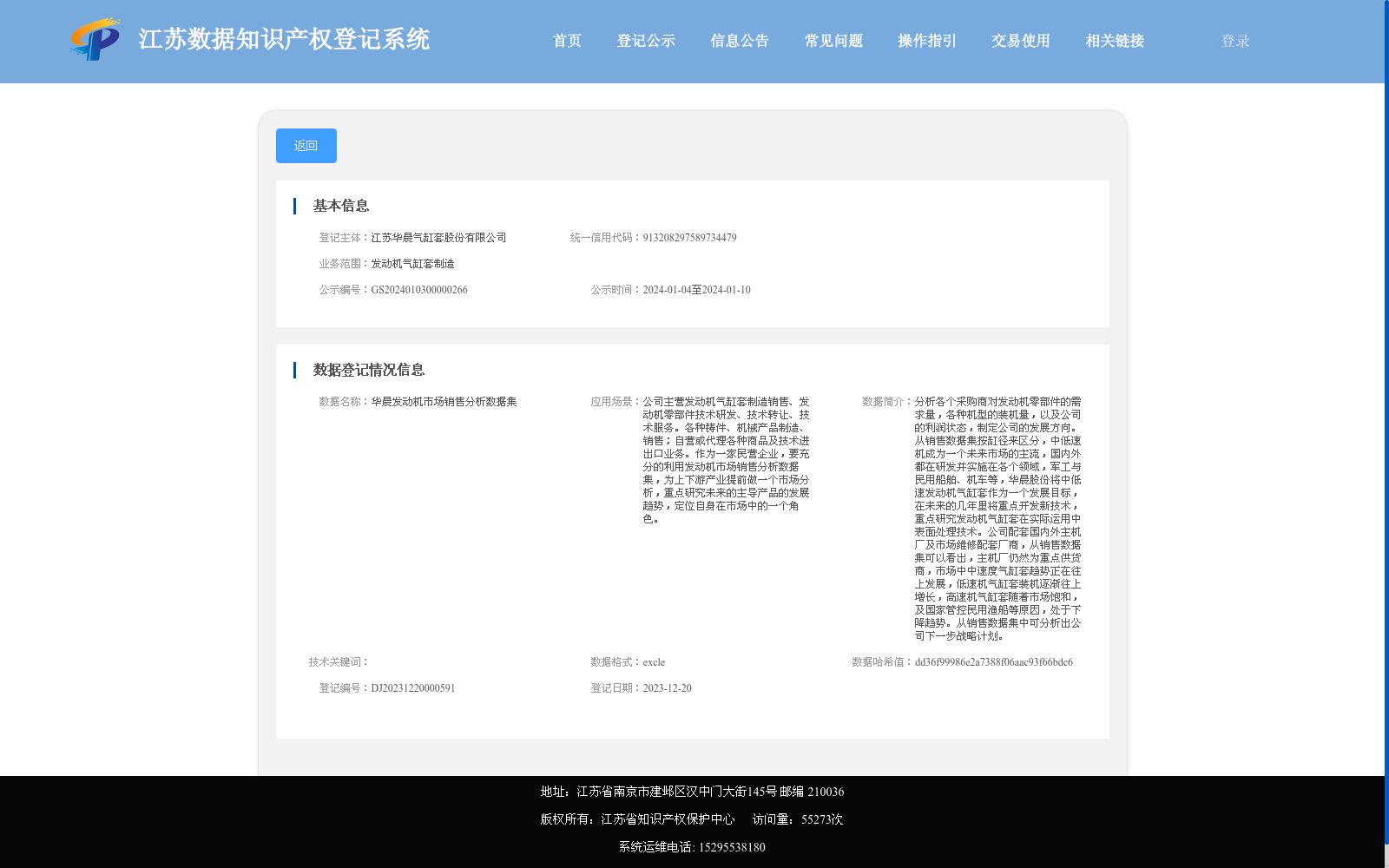Click the site title 江苏数据知识产权登记系统
This screenshot has width=1389, height=868.
coord(284,39)
